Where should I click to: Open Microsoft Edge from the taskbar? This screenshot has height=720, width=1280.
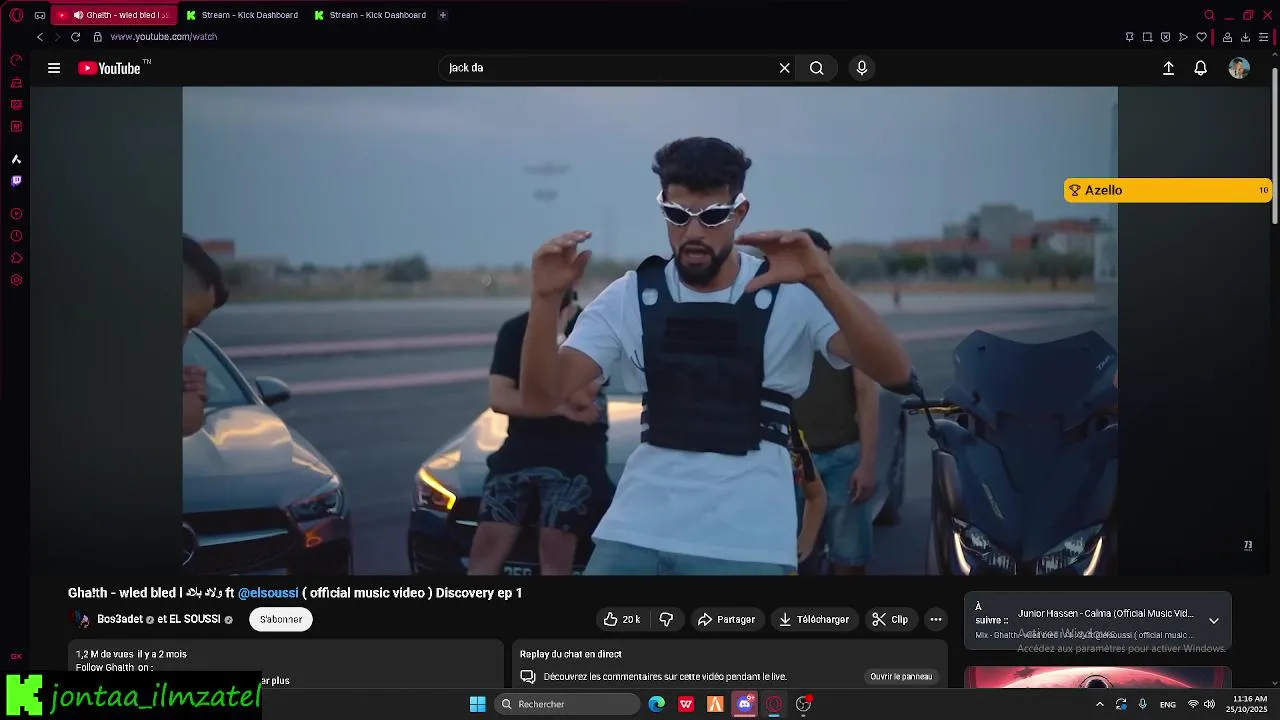(657, 704)
